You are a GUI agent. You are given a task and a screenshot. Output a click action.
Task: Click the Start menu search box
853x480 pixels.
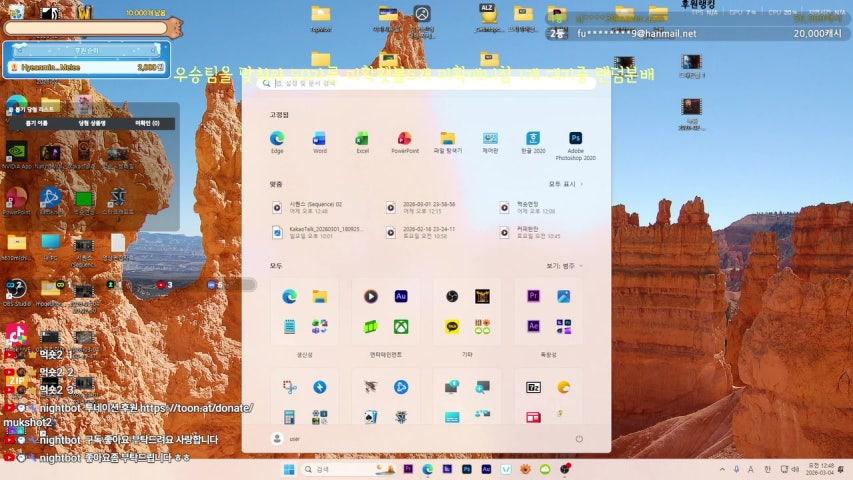pyautogui.click(x=426, y=83)
